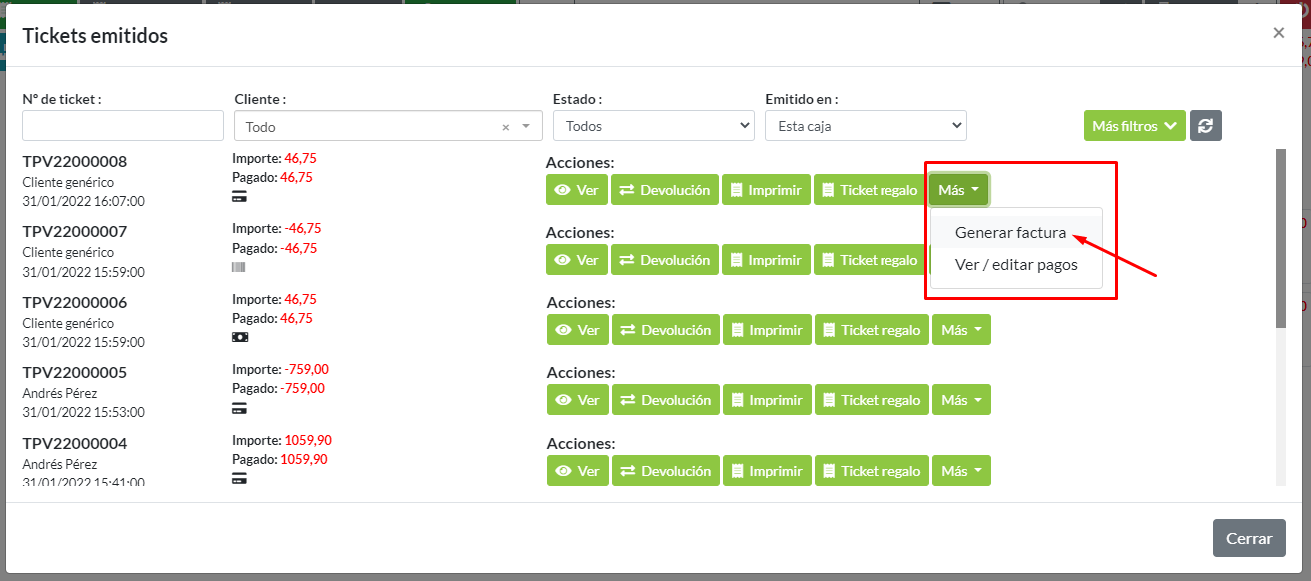Click the barcode payment icon under TPV22000007

click(x=238, y=267)
